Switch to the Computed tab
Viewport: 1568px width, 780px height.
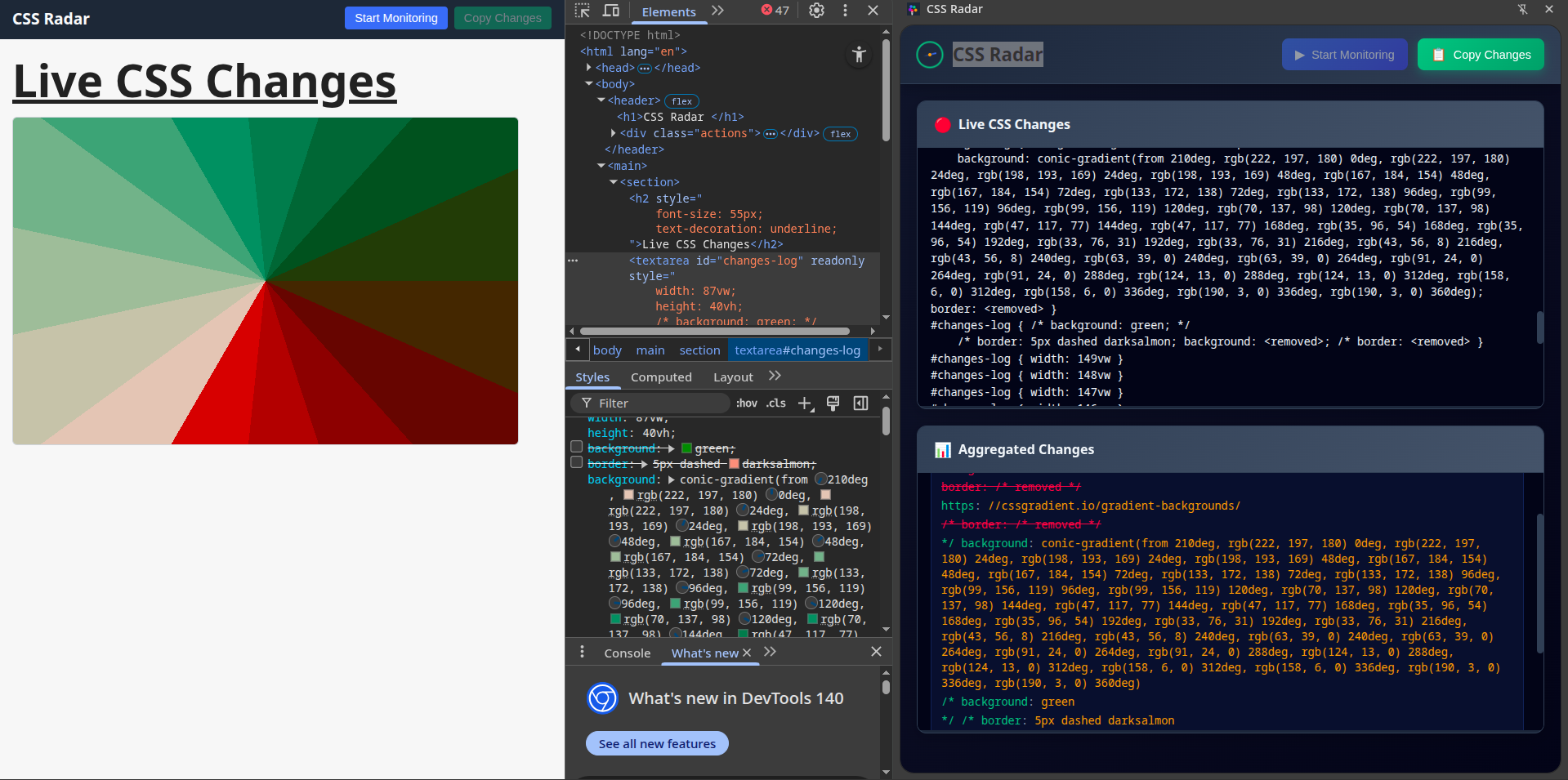pyautogui.click(x=660, y=377)
